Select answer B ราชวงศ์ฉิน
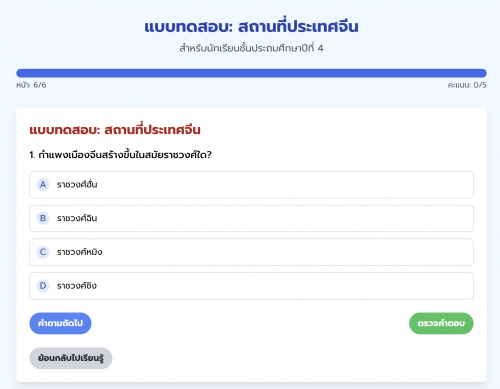This screenshot has height=389, width=500. [251, 218]
